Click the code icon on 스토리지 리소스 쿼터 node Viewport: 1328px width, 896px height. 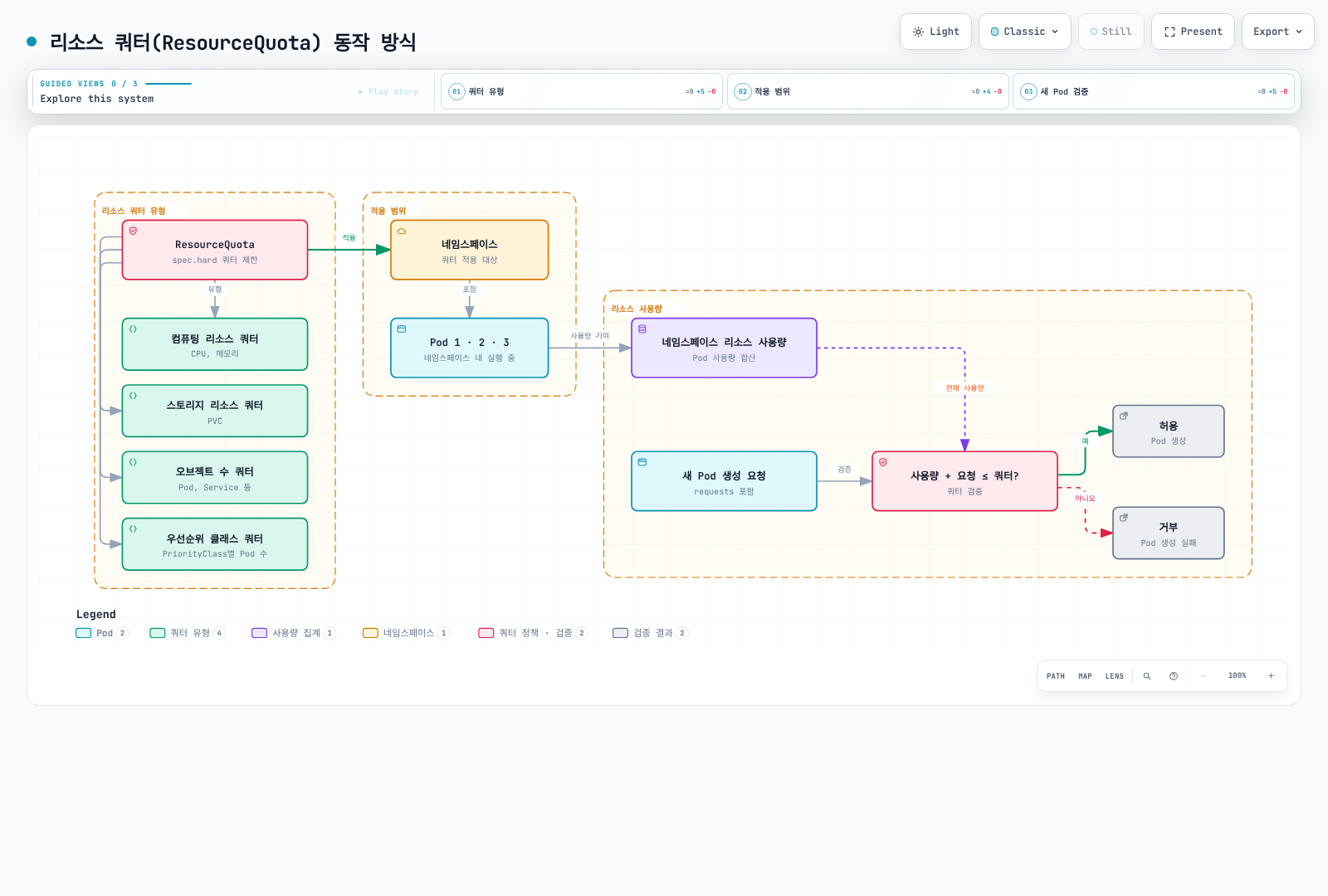133,396
